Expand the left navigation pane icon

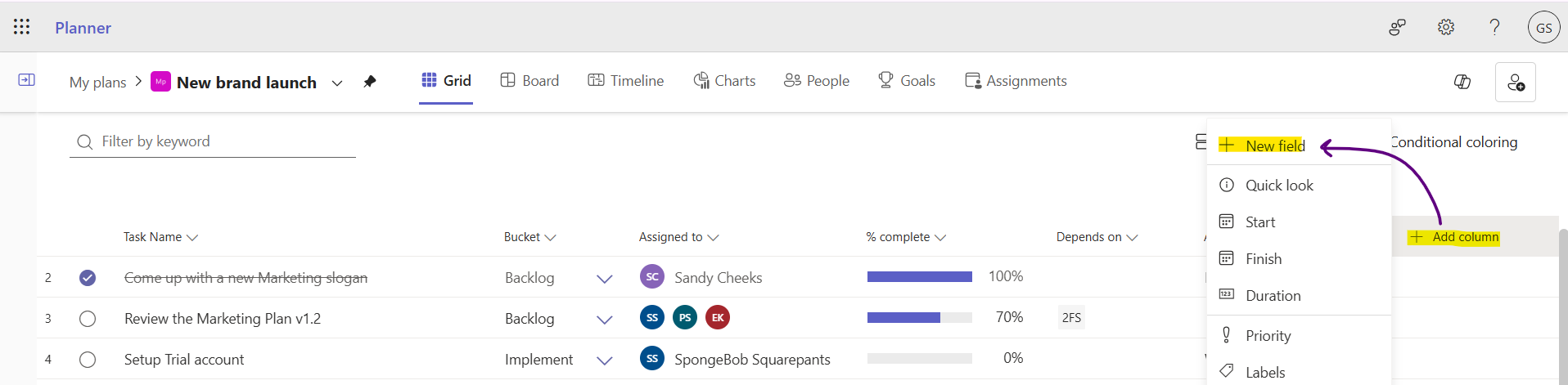26,80
